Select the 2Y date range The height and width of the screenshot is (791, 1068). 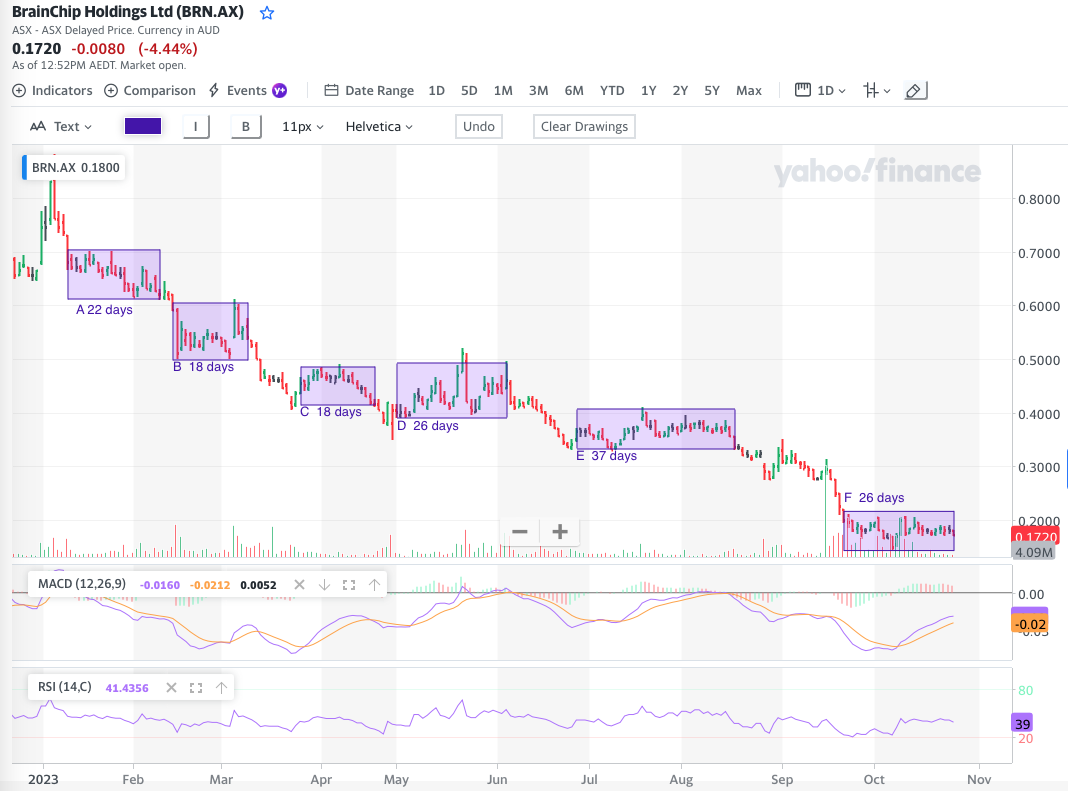click(680, 91)
